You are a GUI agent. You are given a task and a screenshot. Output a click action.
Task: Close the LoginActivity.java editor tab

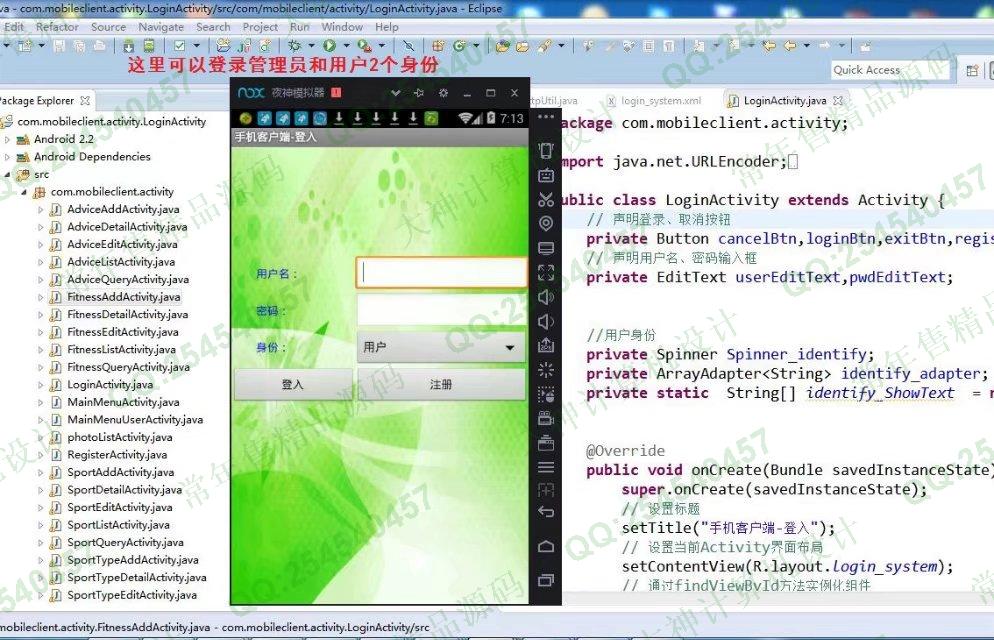click(838, 101)
